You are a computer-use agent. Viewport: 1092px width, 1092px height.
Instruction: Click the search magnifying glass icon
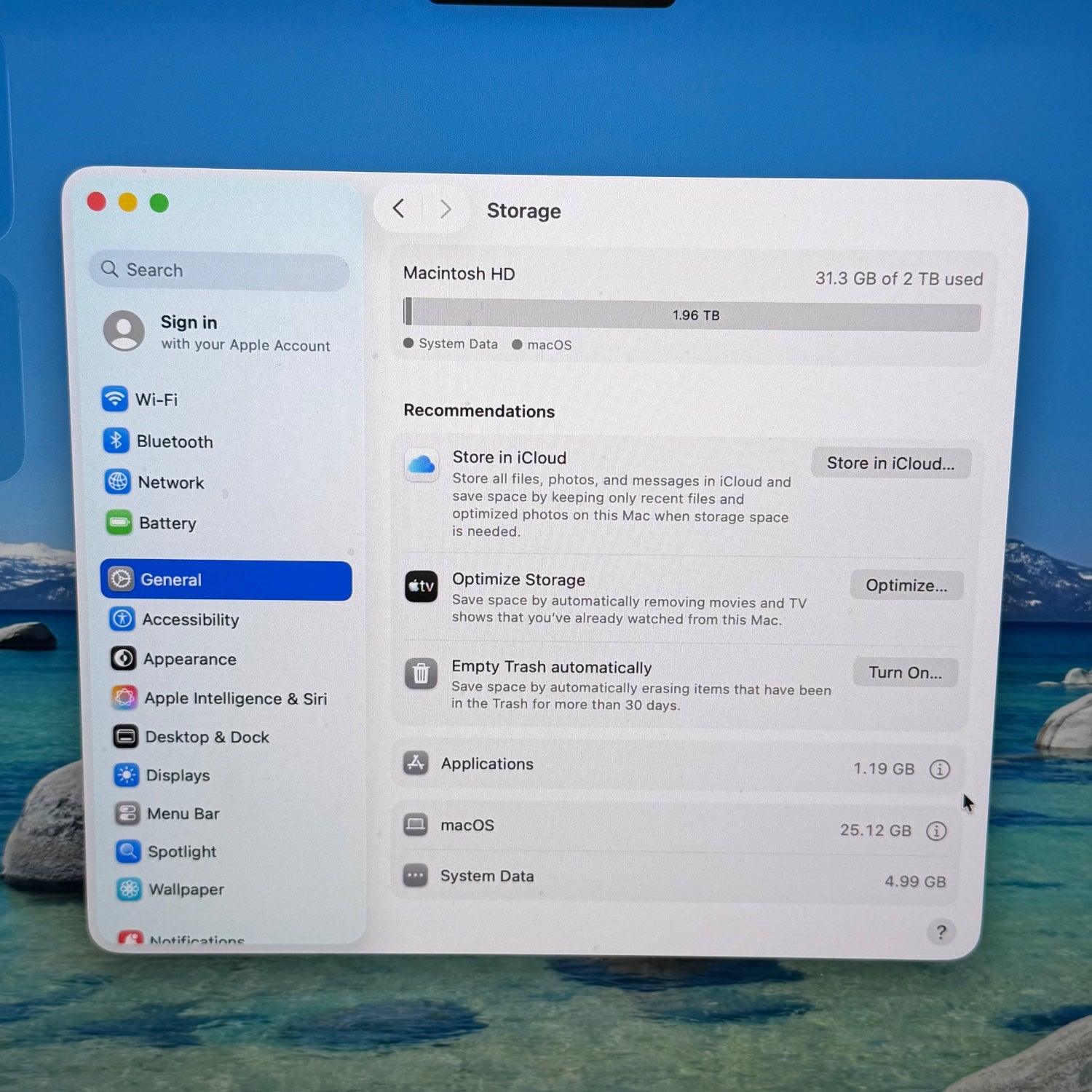tap(109, 269)
